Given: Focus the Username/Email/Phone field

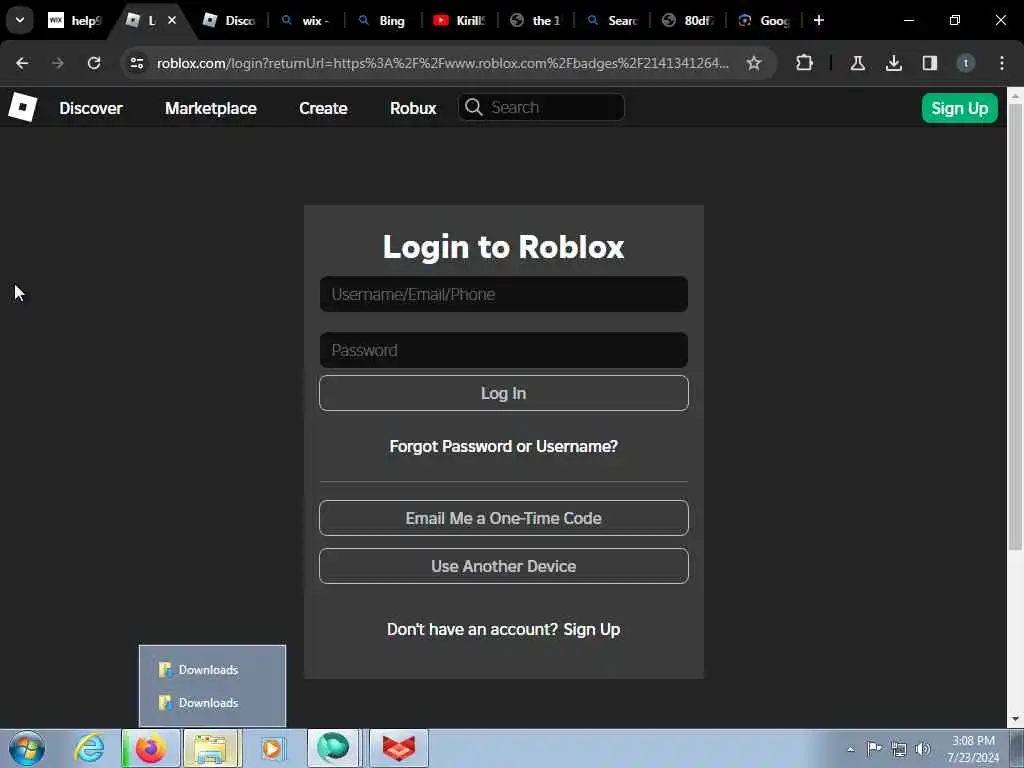Looking at the screenshot, I should (504, 294).
